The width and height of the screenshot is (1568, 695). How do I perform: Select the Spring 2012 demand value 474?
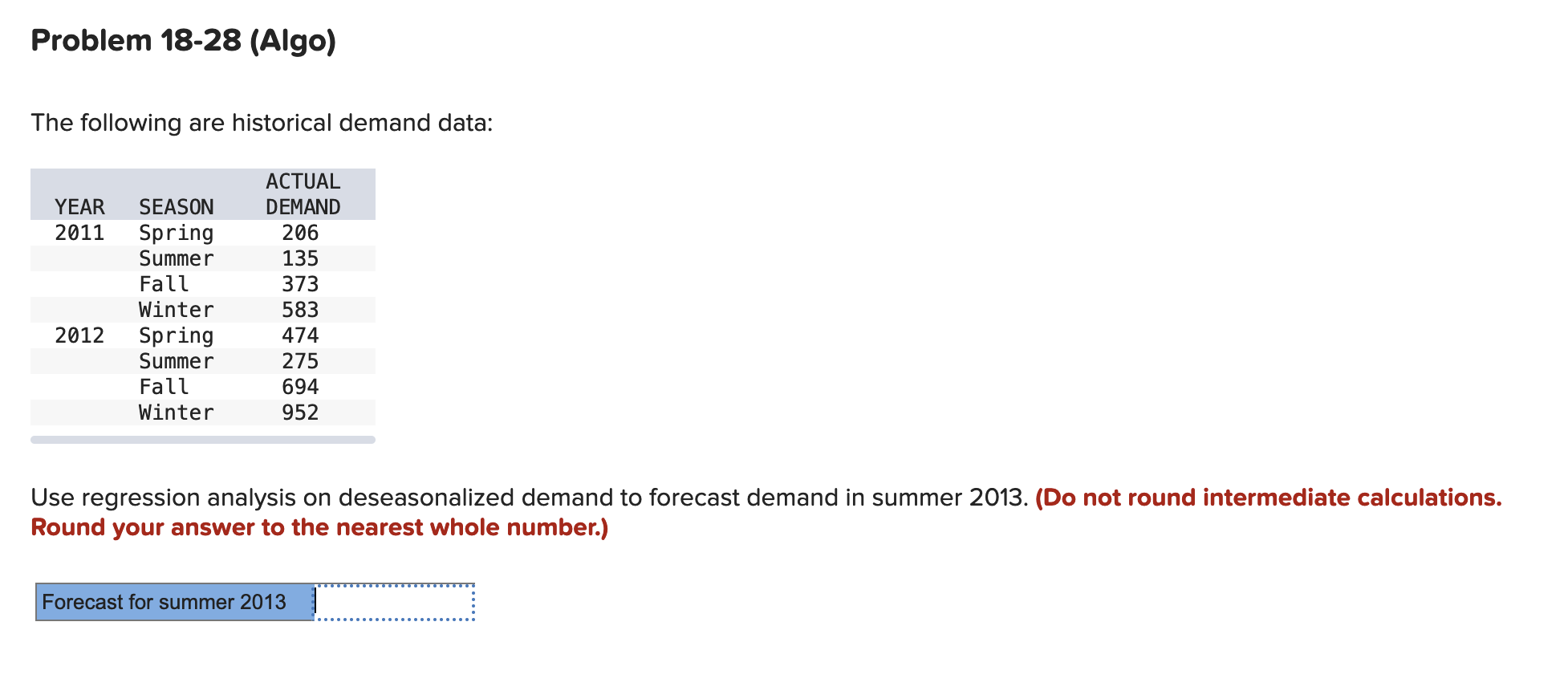301,335
